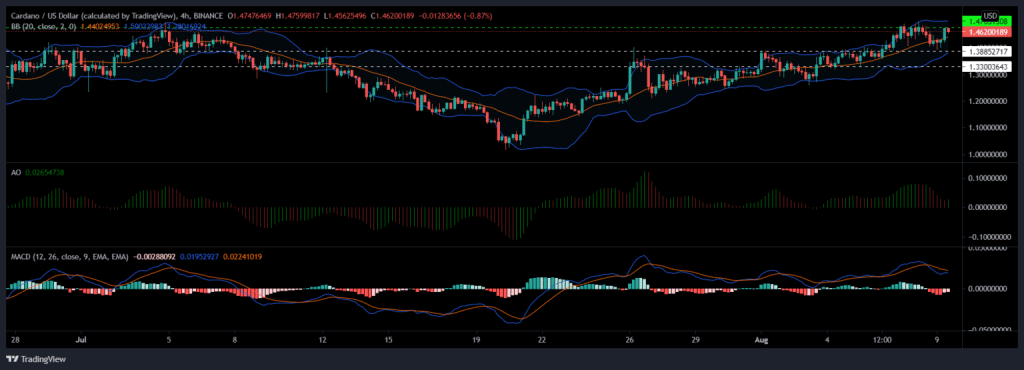Click the BB basis value 1.44024953
The image size is (1024, 370).
click(100, 27)
